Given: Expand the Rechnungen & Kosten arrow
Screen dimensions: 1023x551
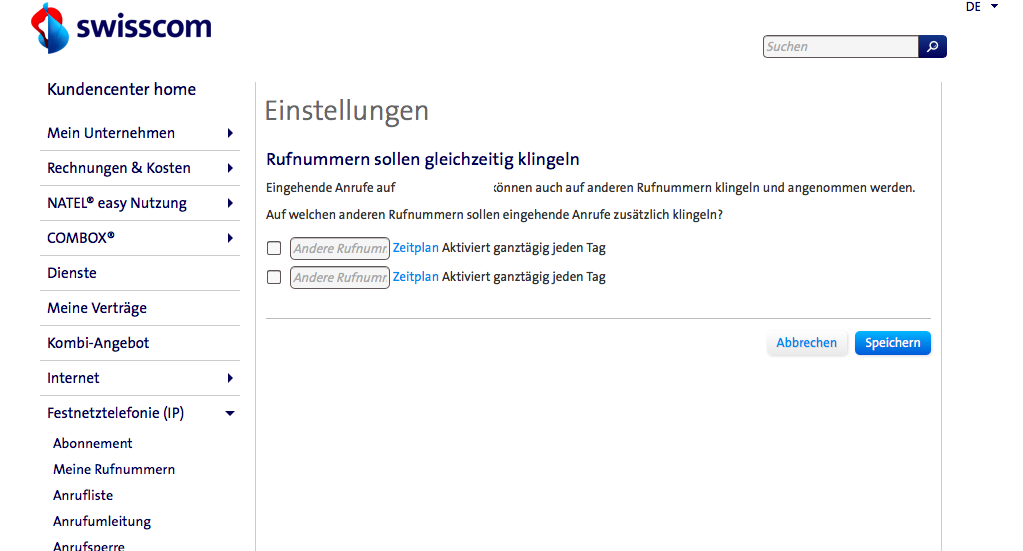Looking at the screenshot, I should tap(230, 168).
